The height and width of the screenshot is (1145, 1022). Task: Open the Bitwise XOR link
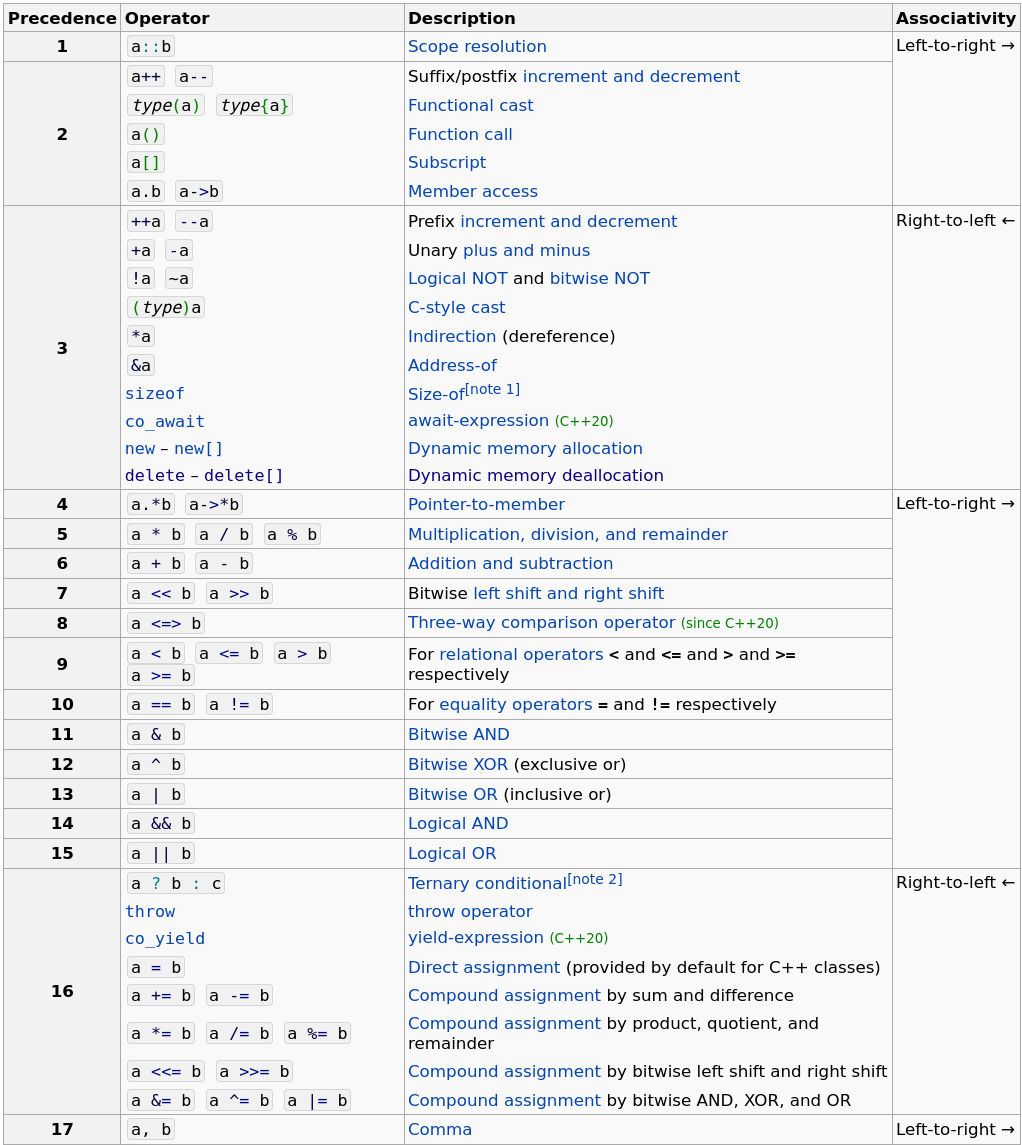458,765
